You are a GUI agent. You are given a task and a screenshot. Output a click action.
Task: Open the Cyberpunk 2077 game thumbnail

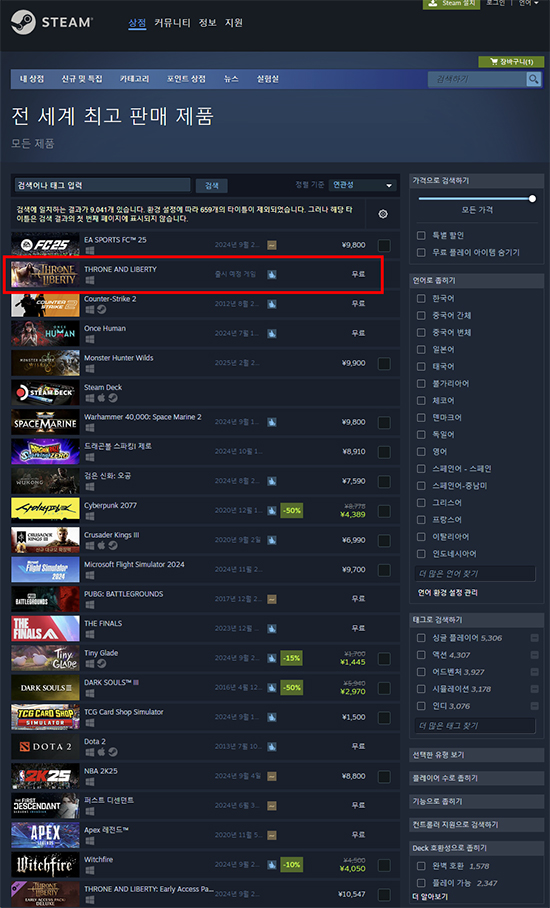click(x=45, y=510)
